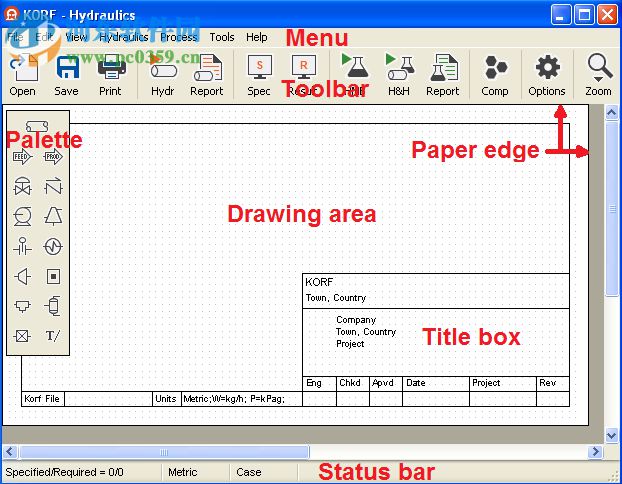Select the reducer trapezoid palette tool
Image resolution: width=622 pixels, height=484 pixels.
22,277
